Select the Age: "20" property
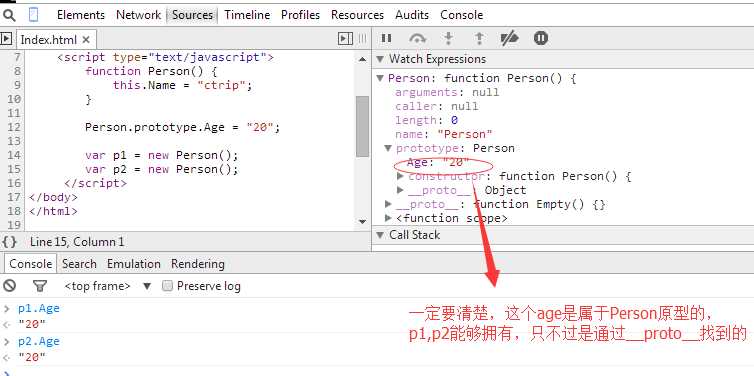 [x=438, y=162]
